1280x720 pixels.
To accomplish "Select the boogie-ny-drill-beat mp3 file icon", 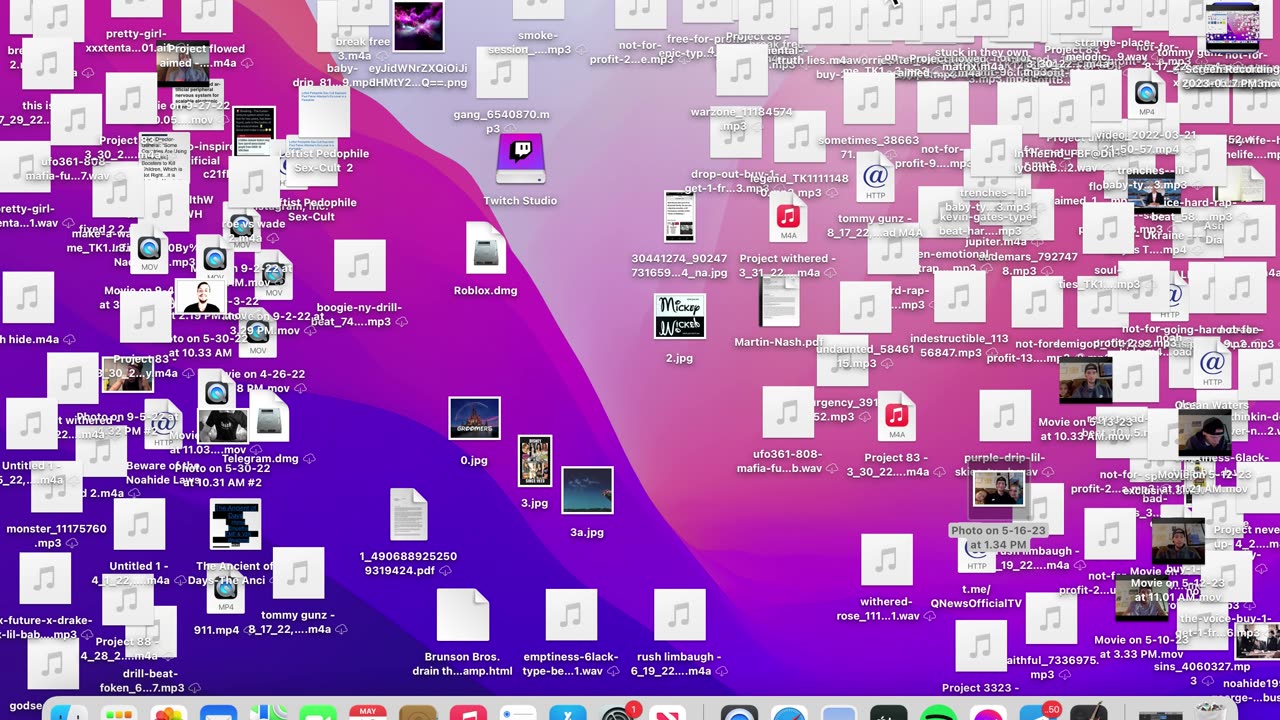I will (359, 265).
